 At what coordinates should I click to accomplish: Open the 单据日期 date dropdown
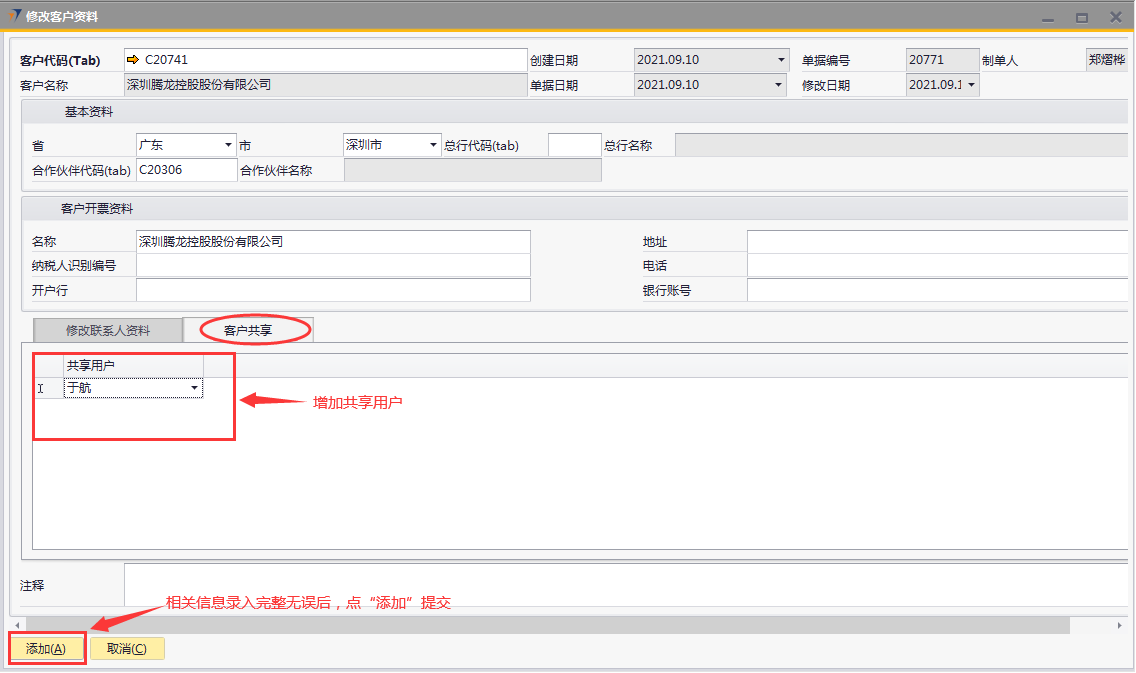click(x=781, y=85)
